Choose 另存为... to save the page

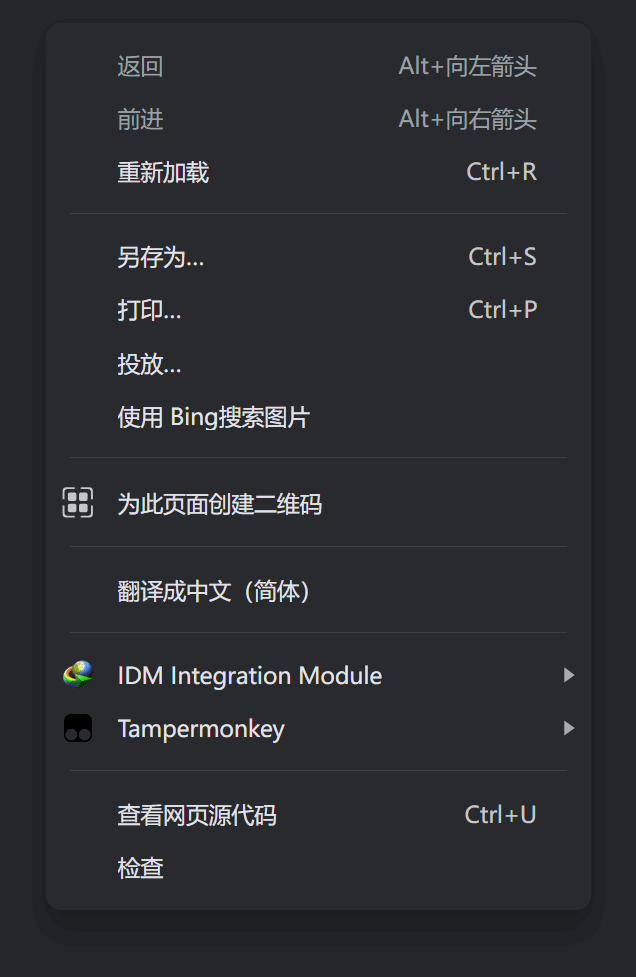[161, 258]
